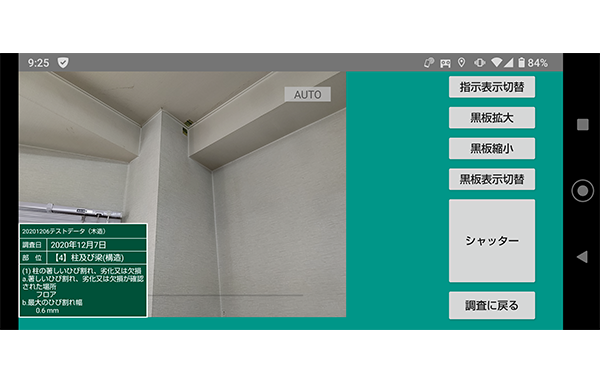Tap the shield icon in status bar
Screen dimensions: 600x382
pyautogui.click(x=63, y=62)
